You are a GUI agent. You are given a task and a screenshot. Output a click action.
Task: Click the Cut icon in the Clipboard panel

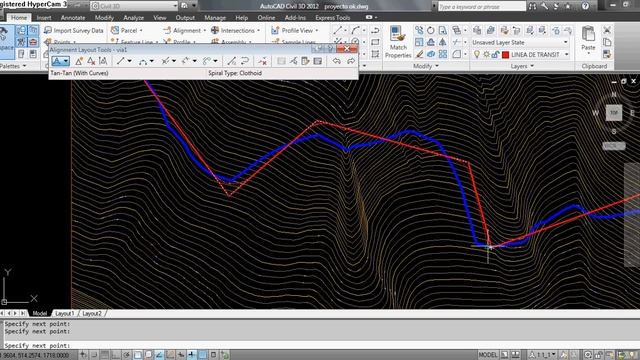[607, 30]
